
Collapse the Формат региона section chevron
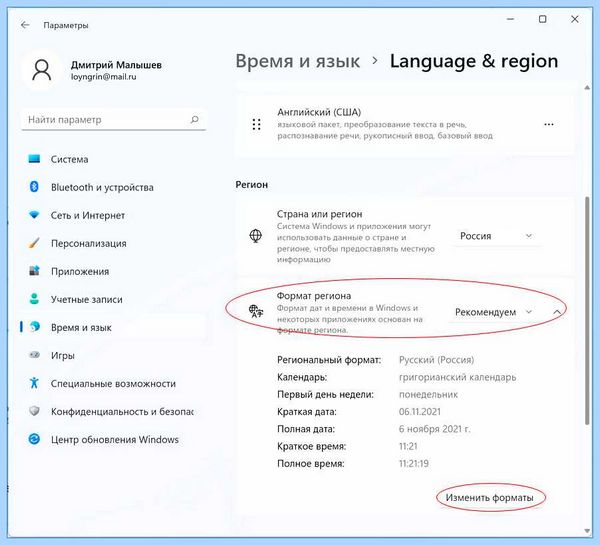tap(557, 312)
